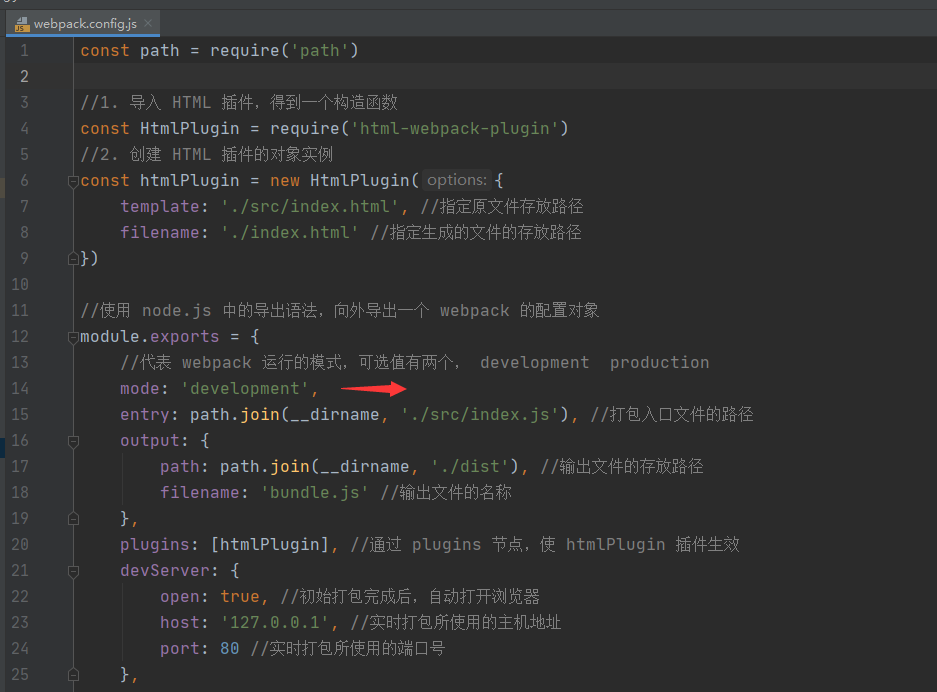The height and width of the screenshot is (692, 937).
Task: Click the './index.html' filename string
Action: pyautogui.click(x=290, y=232)
